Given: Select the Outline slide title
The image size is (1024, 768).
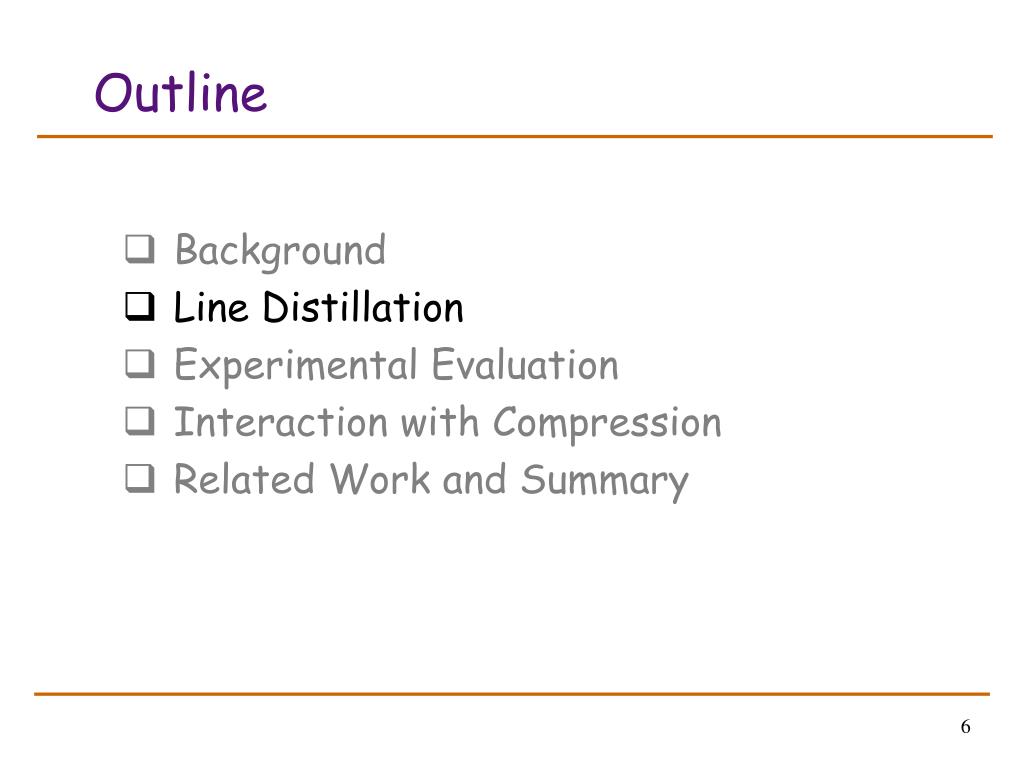Looking at the screenshot, I should tap(181, 93).
